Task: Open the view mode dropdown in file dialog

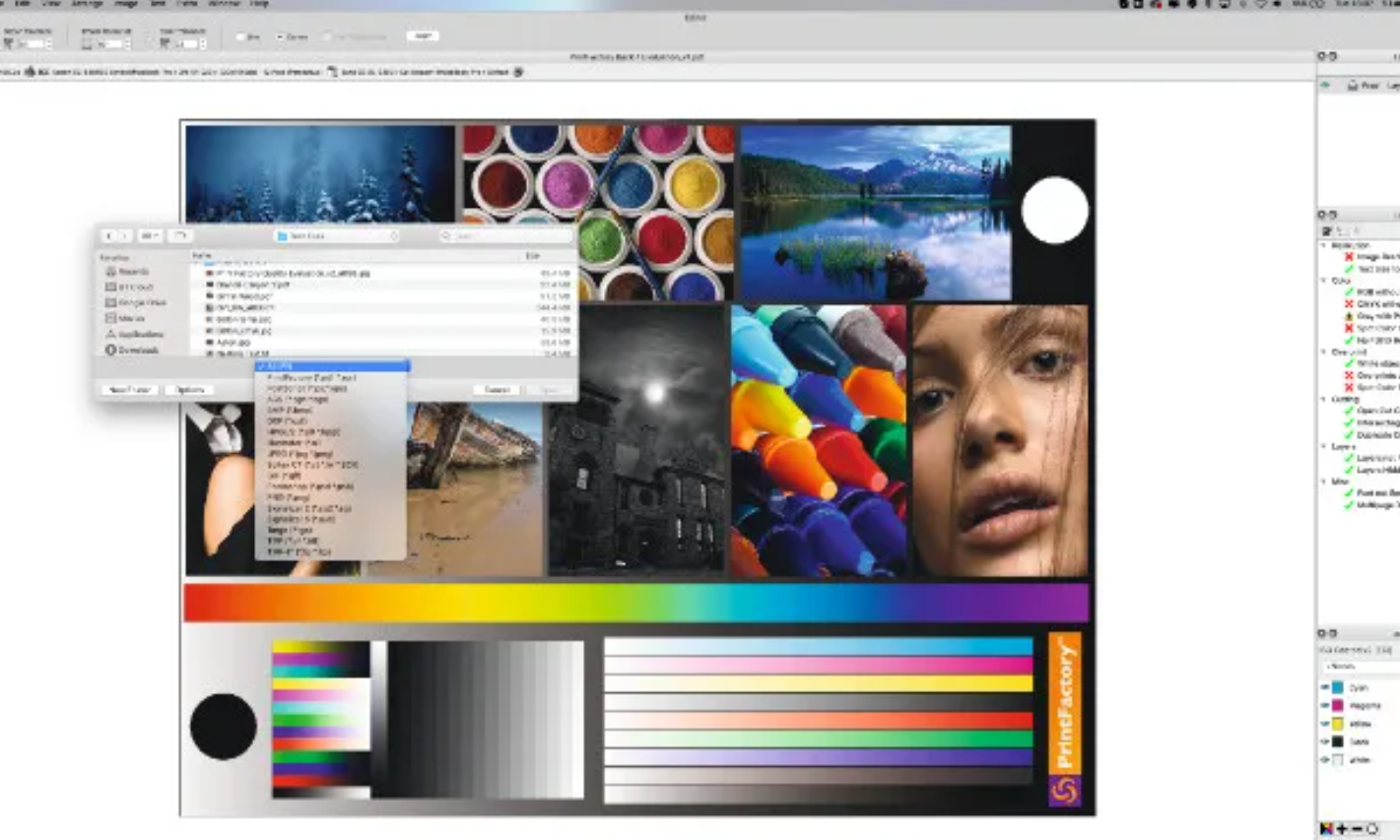Action: [150, 236]
